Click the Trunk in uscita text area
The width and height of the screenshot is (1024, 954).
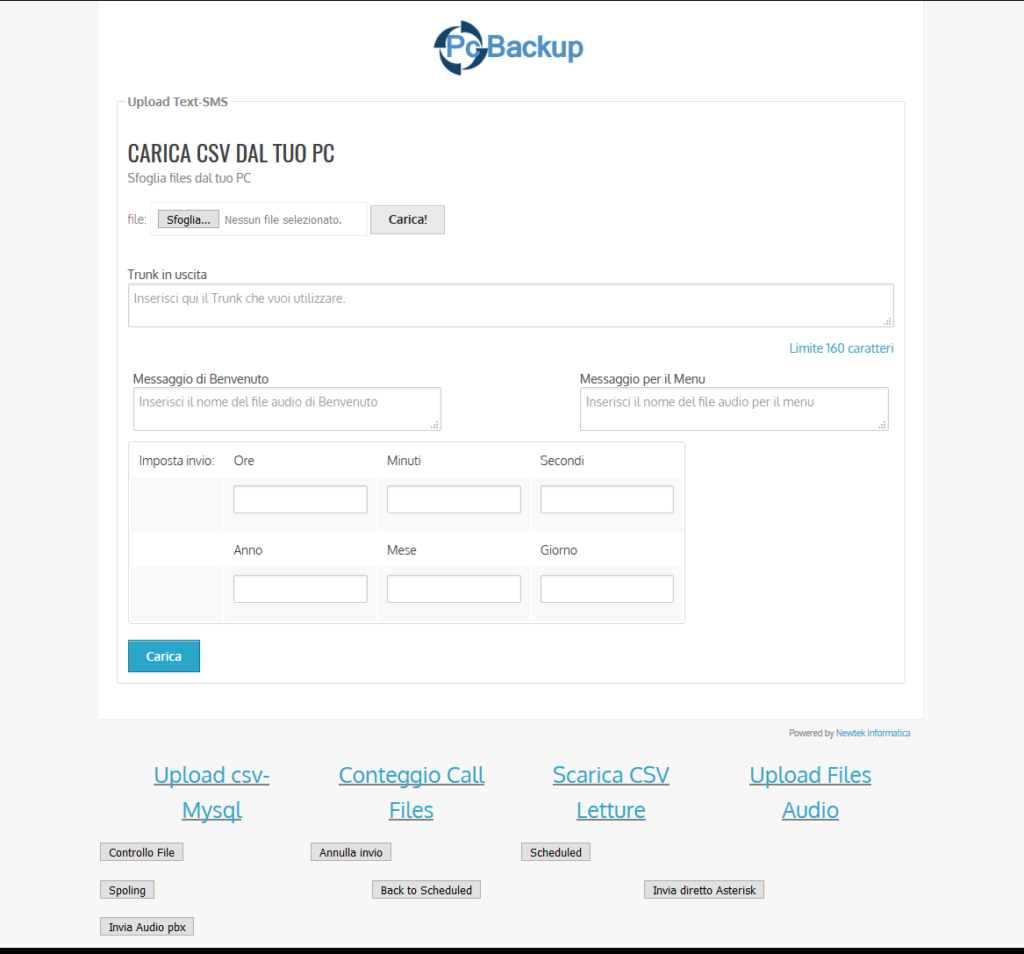pyautogui.click(x=510, y=304)
